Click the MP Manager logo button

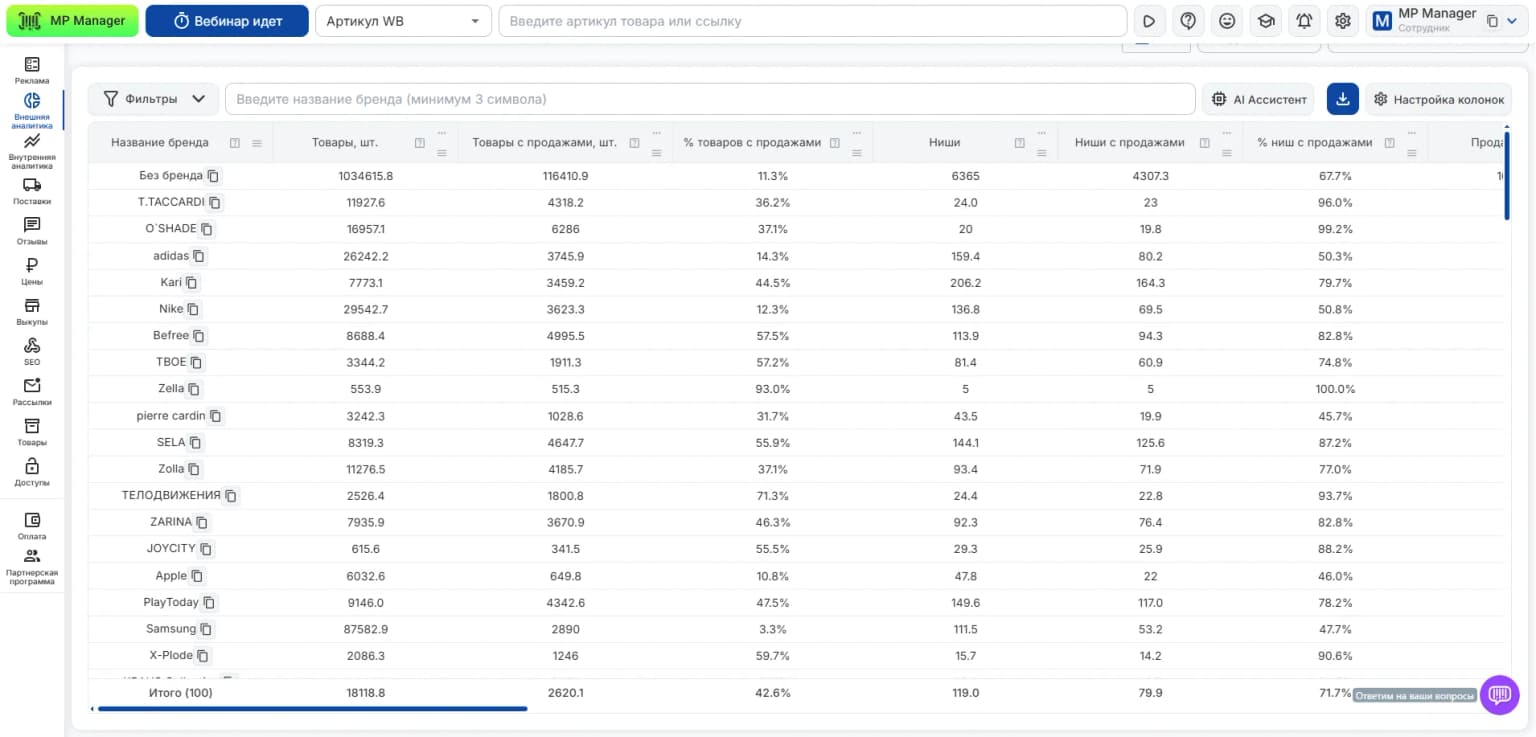[x=72, y=21]
